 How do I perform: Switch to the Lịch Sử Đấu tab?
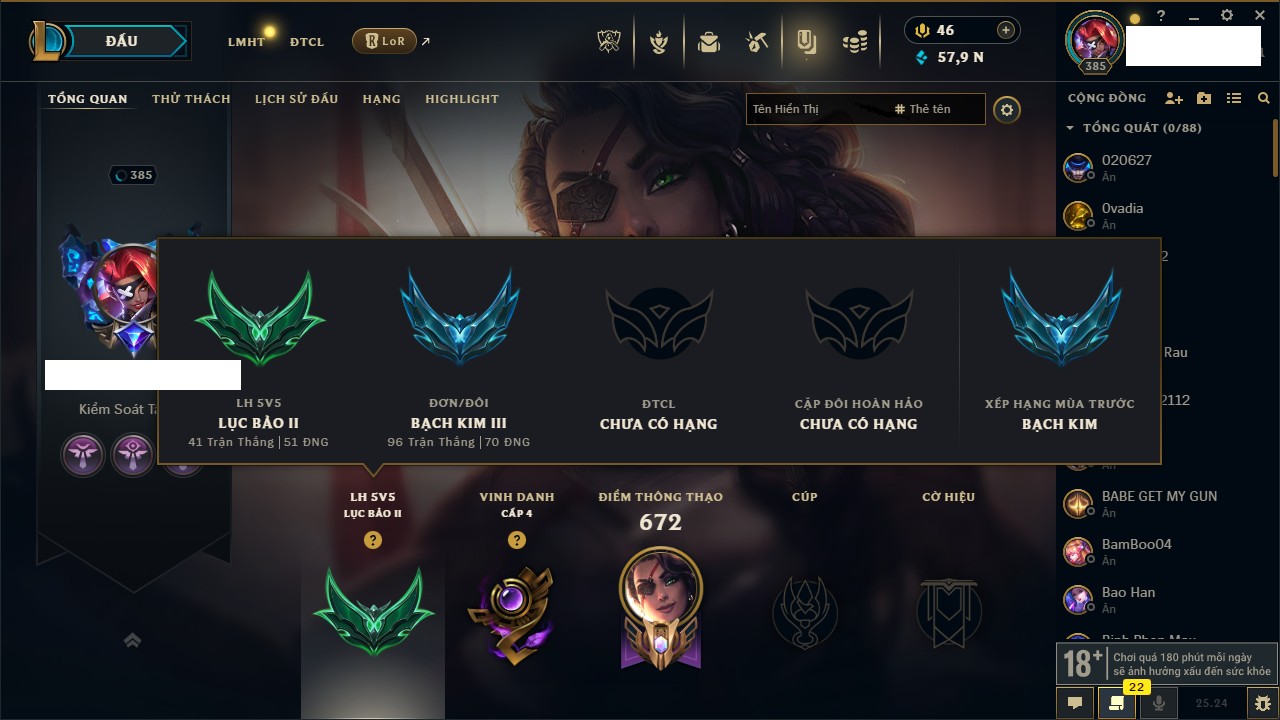coord(296,99)
